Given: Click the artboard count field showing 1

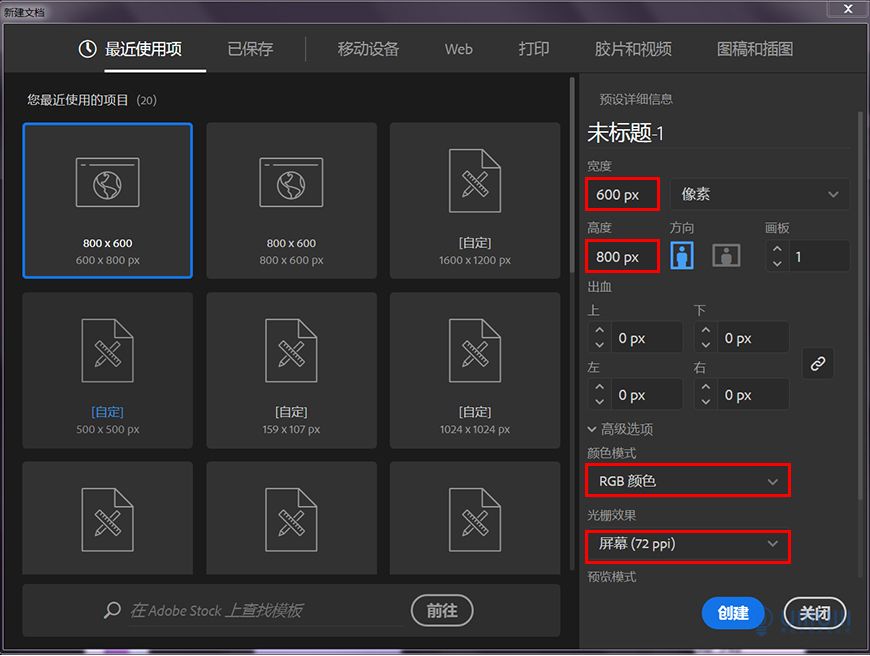Looking at the screenshot, I should [x=818, y=256].
